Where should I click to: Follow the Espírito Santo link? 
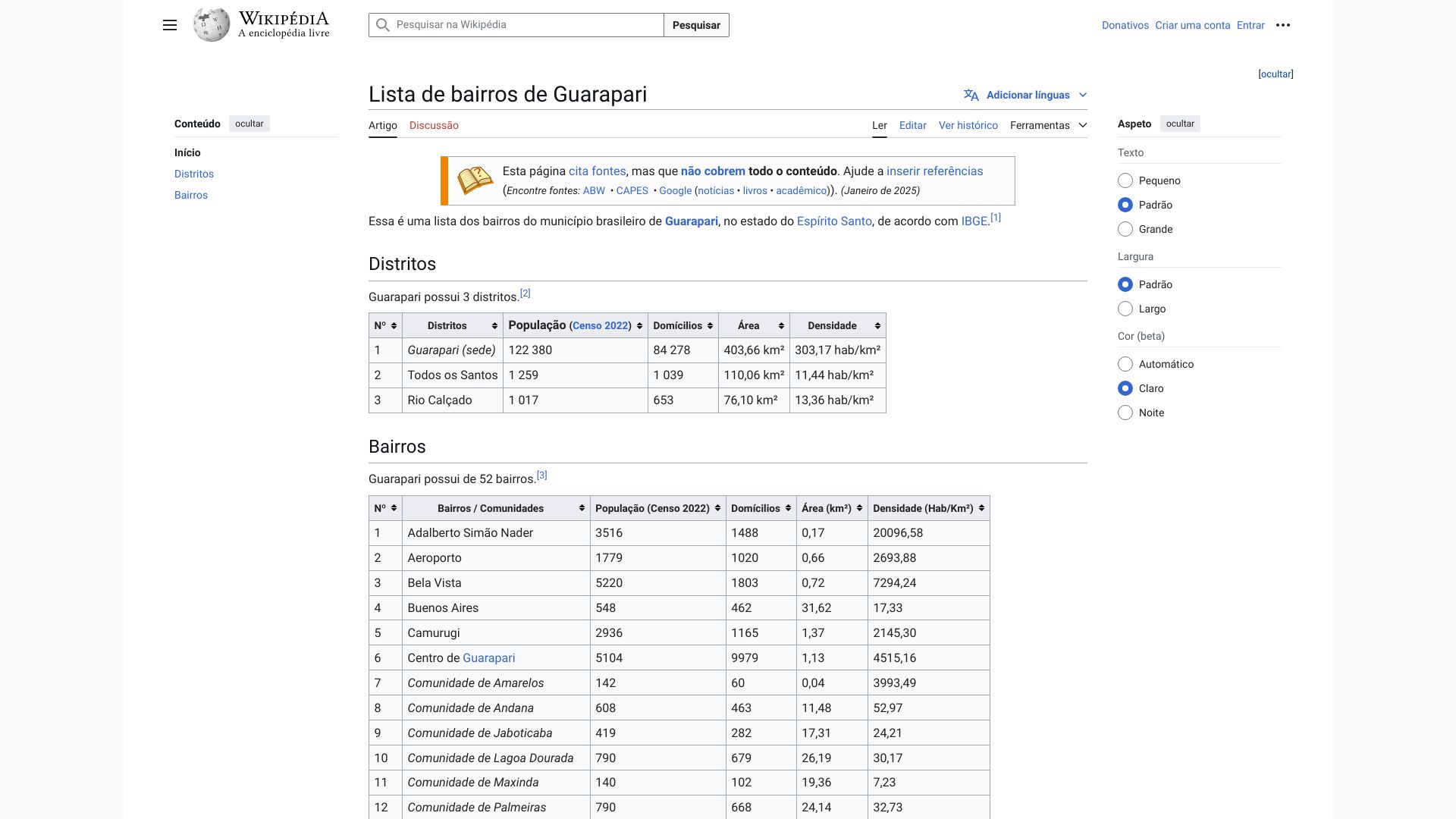pos(834,221)
